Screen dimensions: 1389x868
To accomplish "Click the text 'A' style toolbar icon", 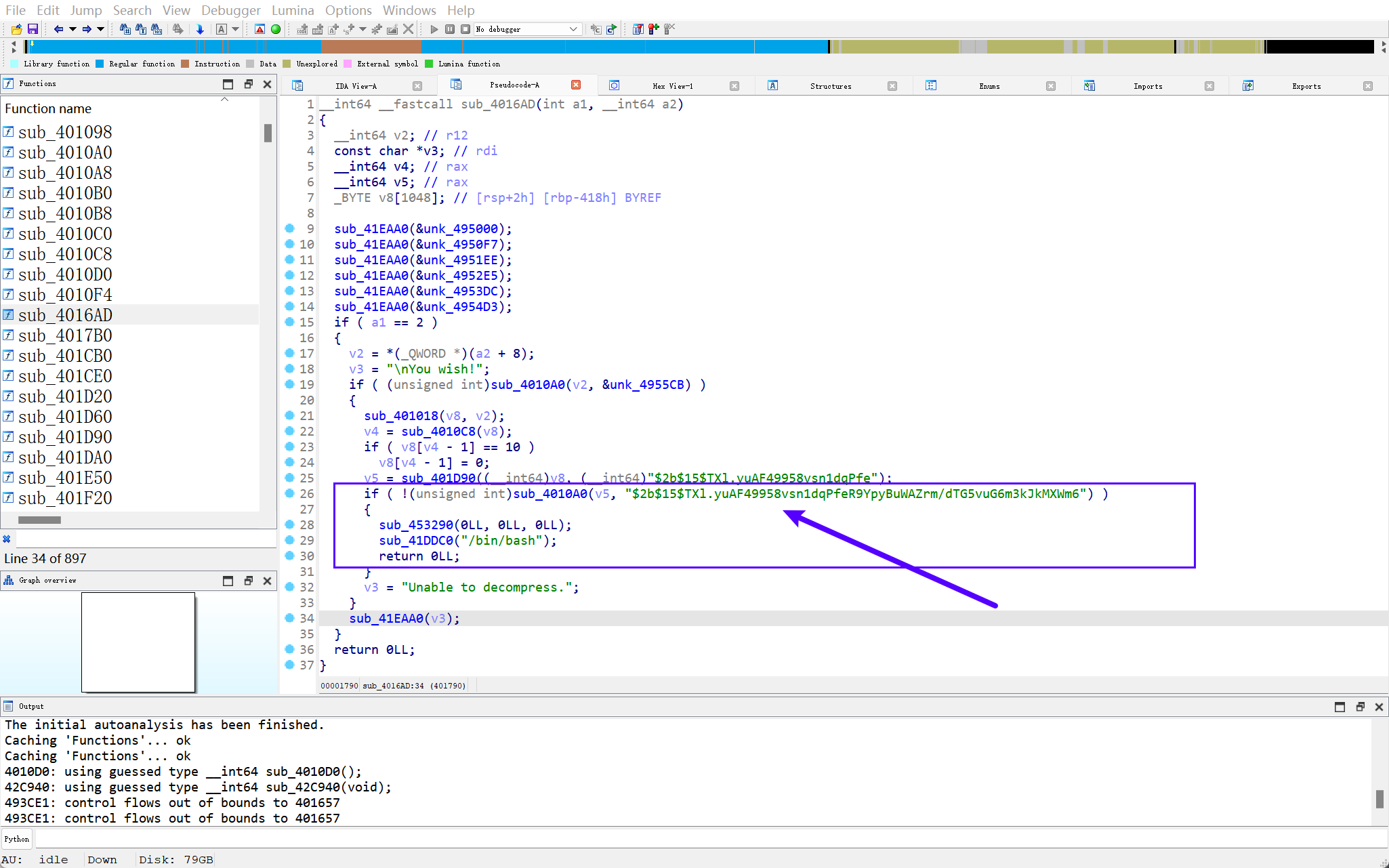I will click(x=222, y=29).
